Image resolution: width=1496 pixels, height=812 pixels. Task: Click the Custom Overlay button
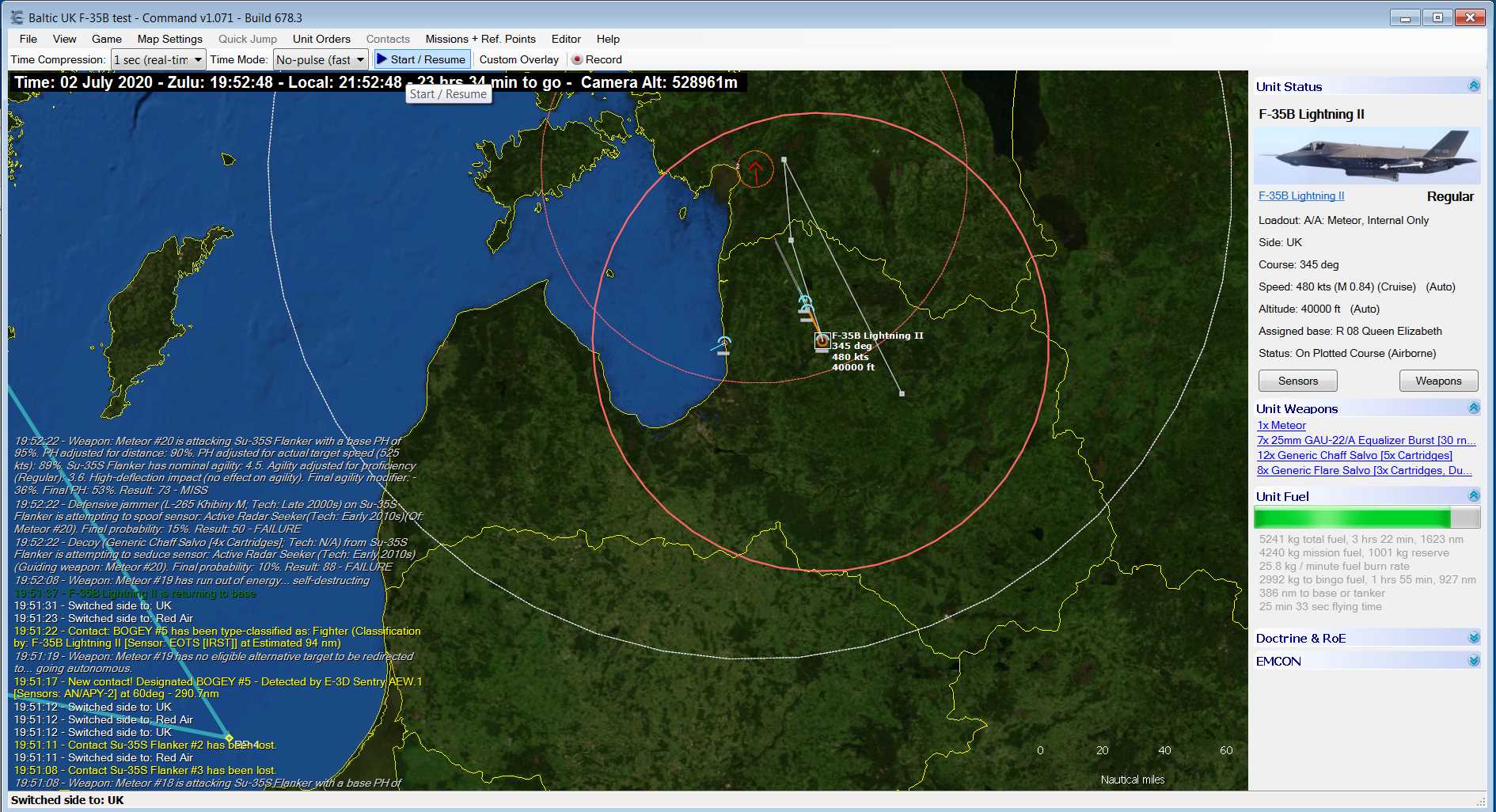pyautogui.click(x=518, y=59)
